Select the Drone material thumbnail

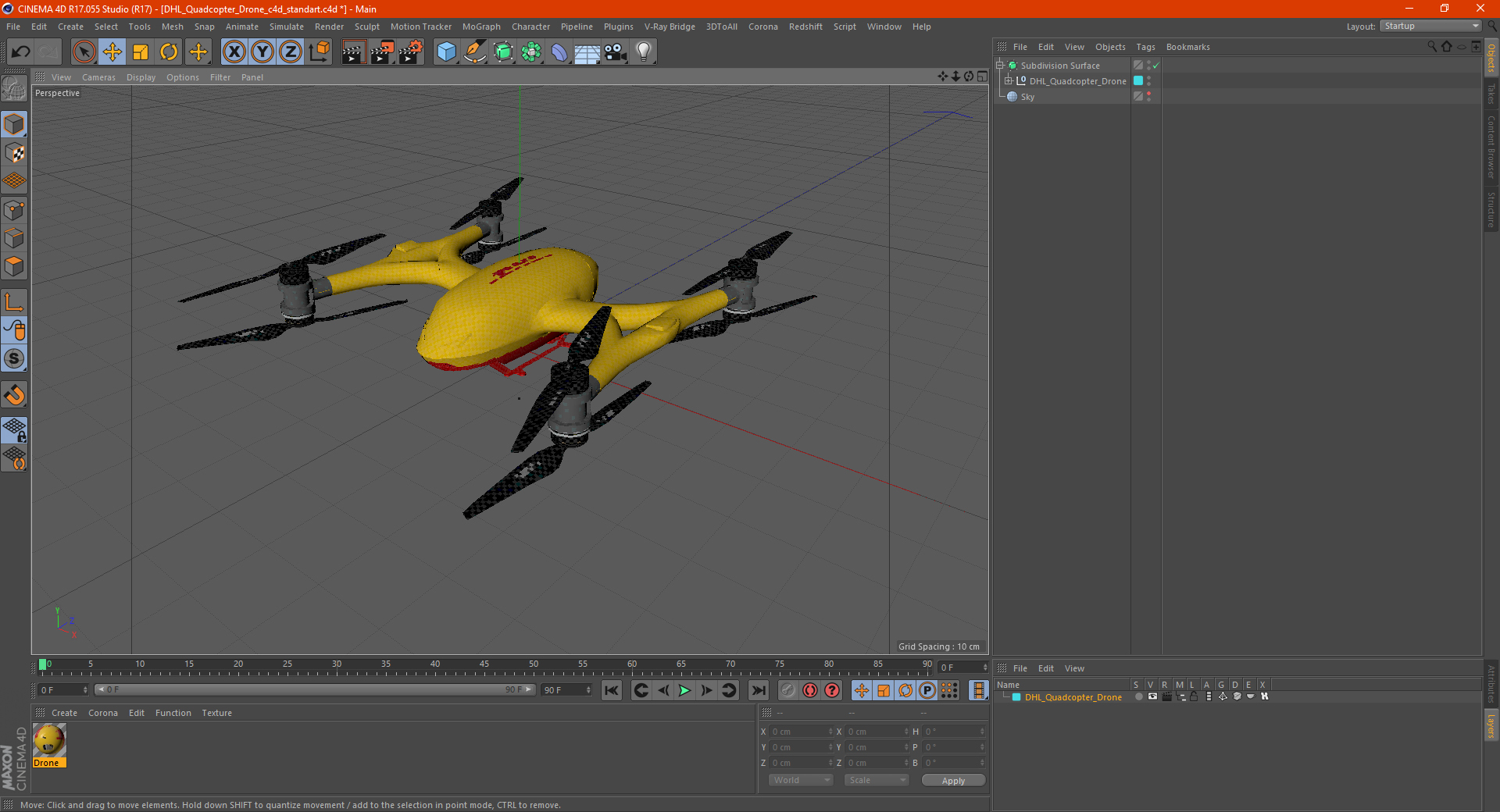[49, 740]
